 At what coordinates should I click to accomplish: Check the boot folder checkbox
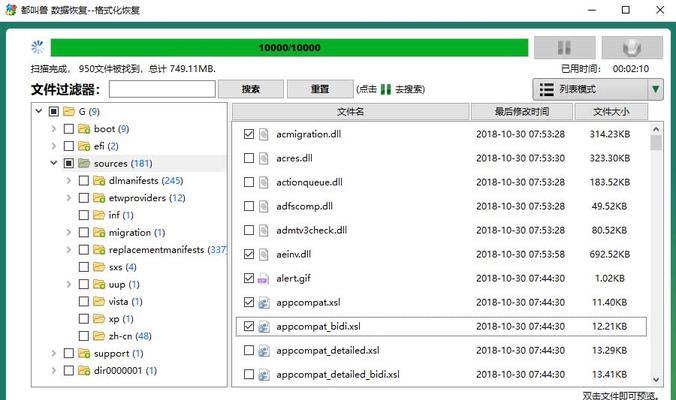69,129
